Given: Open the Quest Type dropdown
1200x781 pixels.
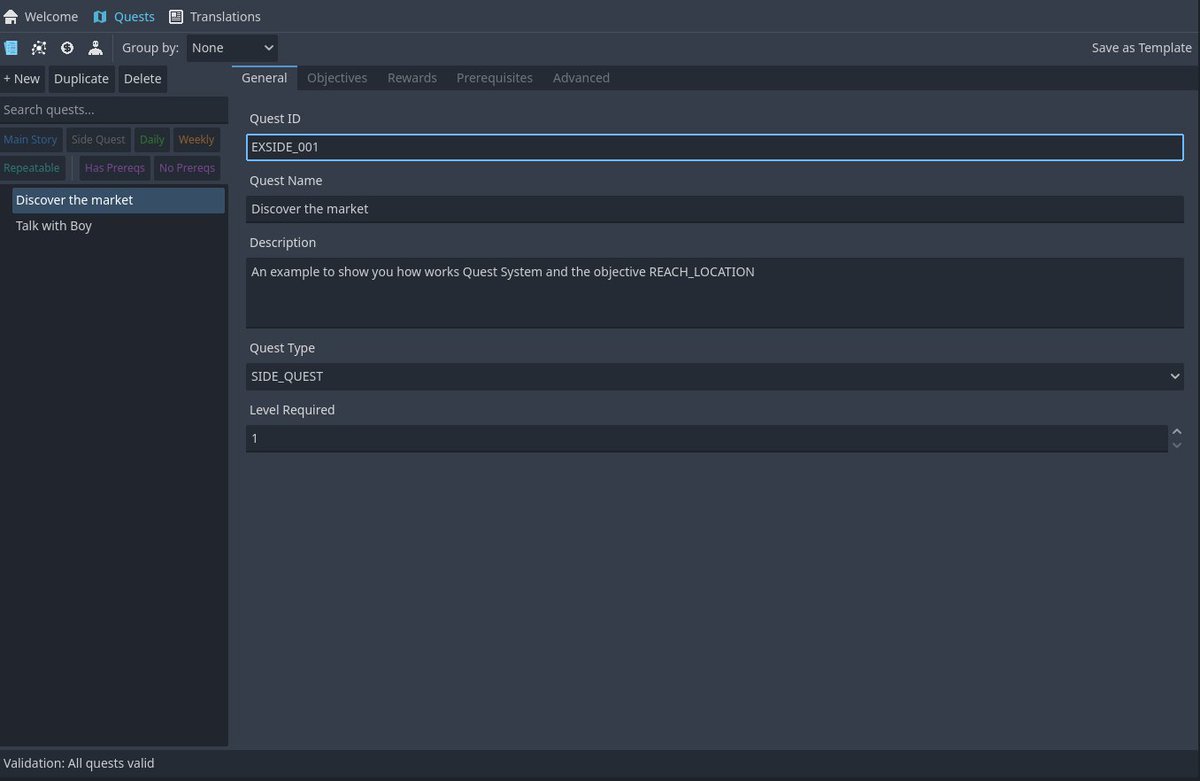Looking at the screenshot, I should [x=715, y=377].
